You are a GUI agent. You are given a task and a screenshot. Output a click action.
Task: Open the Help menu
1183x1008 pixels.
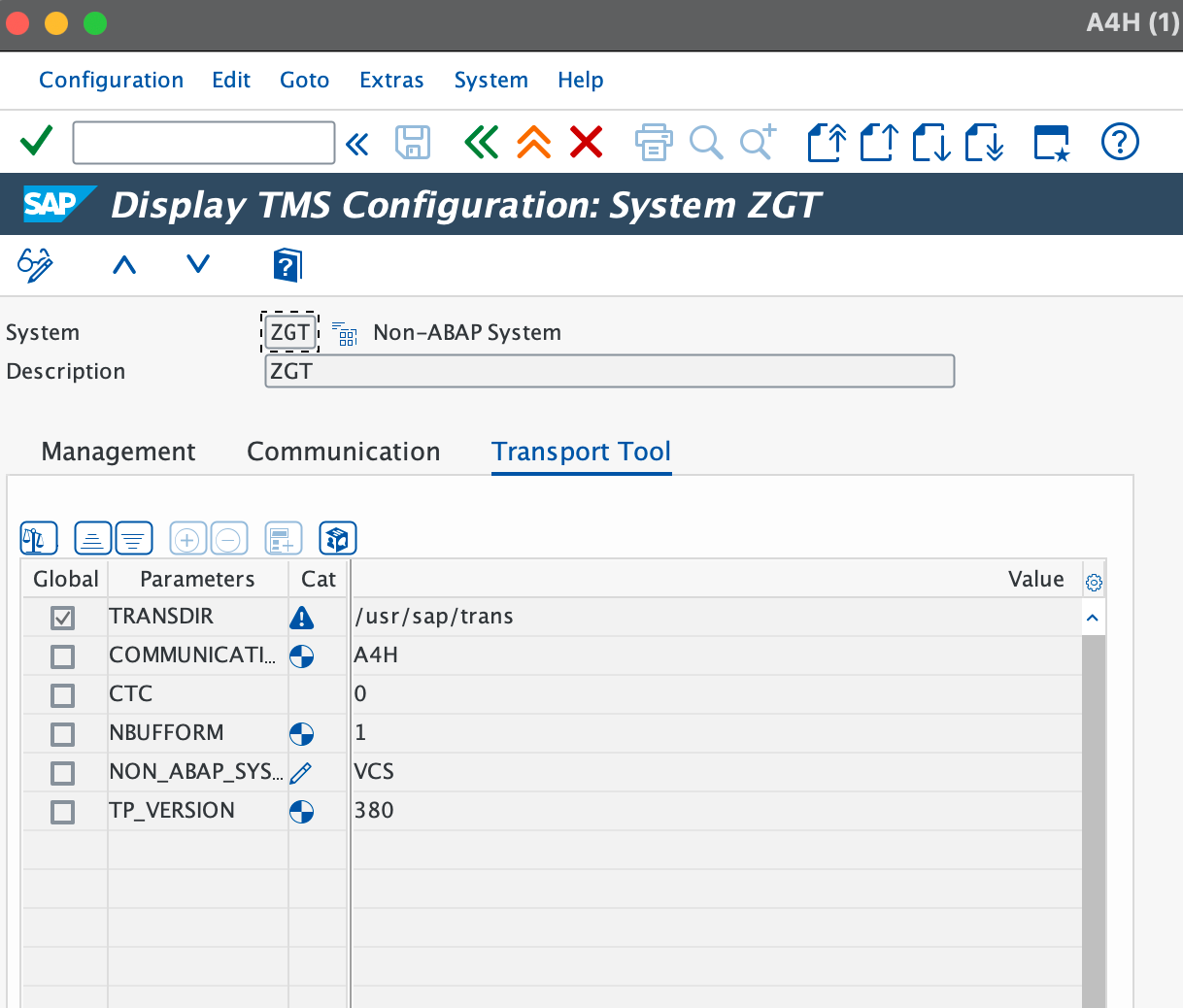(x=581, y=80)
